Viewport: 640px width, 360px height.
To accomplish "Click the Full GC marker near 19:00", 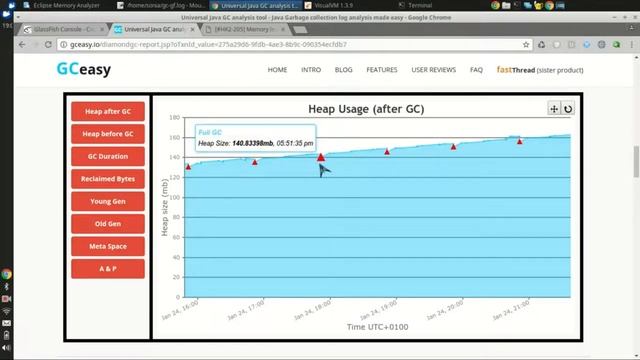I will [387, 152].
